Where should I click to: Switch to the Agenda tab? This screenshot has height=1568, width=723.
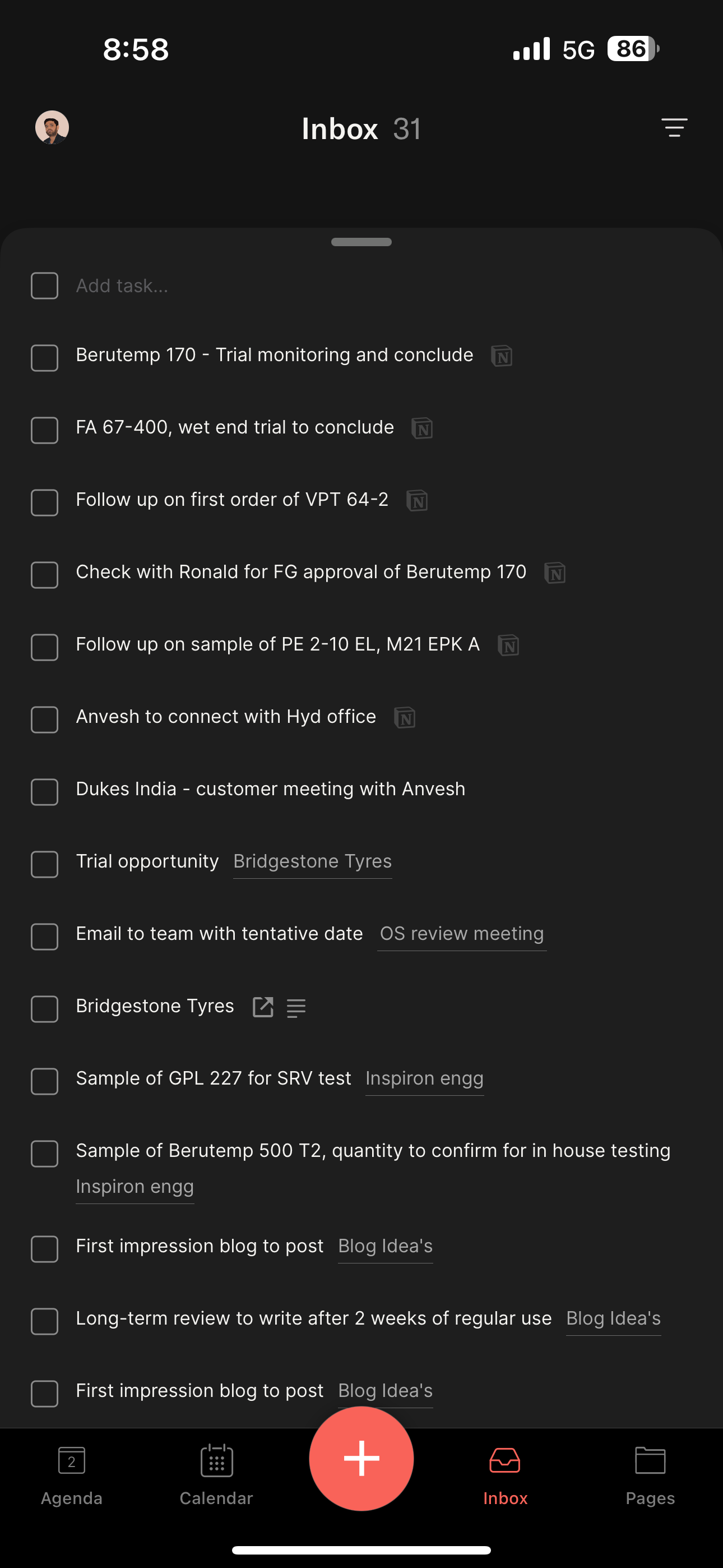(x=72, y=1475)
